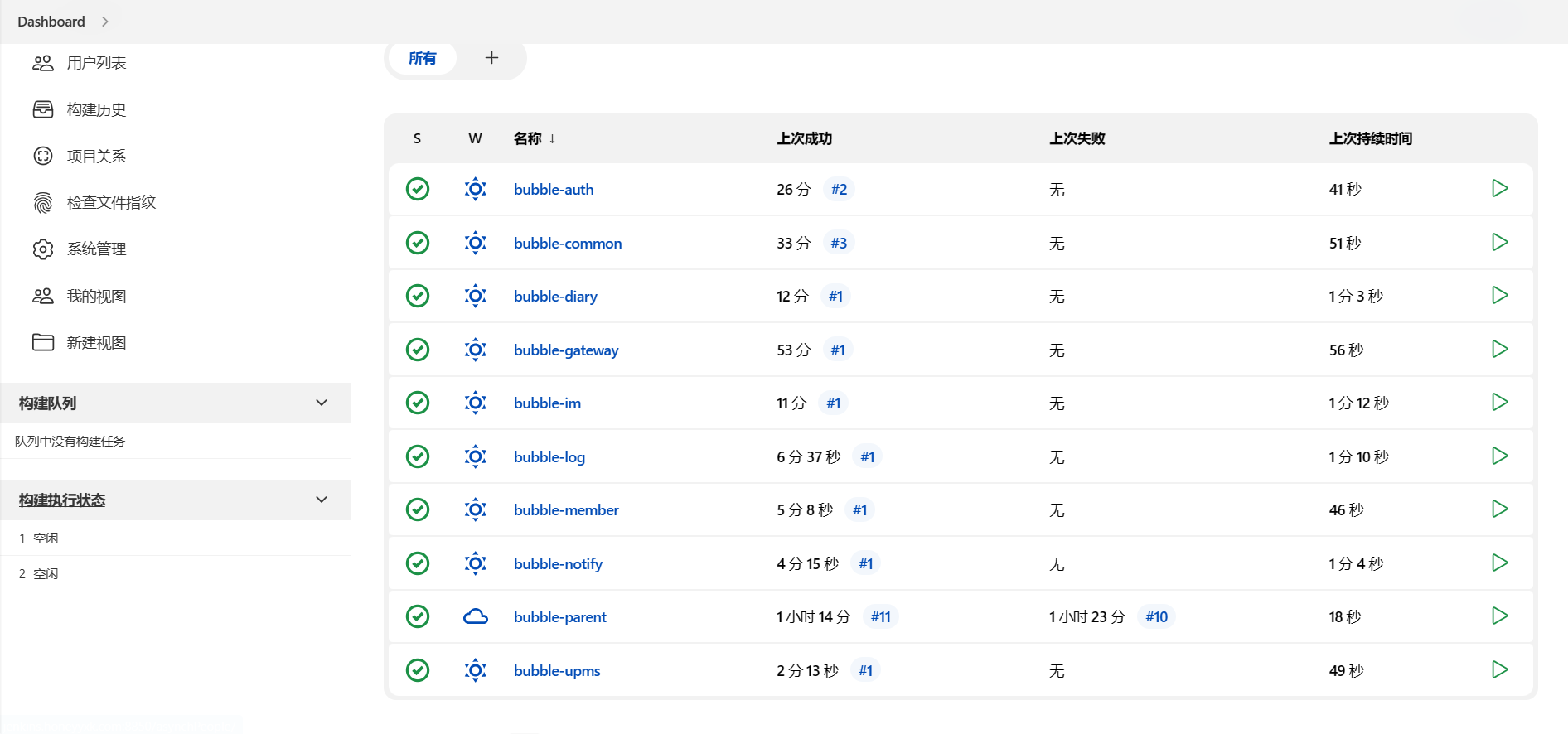1568x734 pixels.
Task: Open 检查文件指纹 in the sidebar
Action: (111, 202)
